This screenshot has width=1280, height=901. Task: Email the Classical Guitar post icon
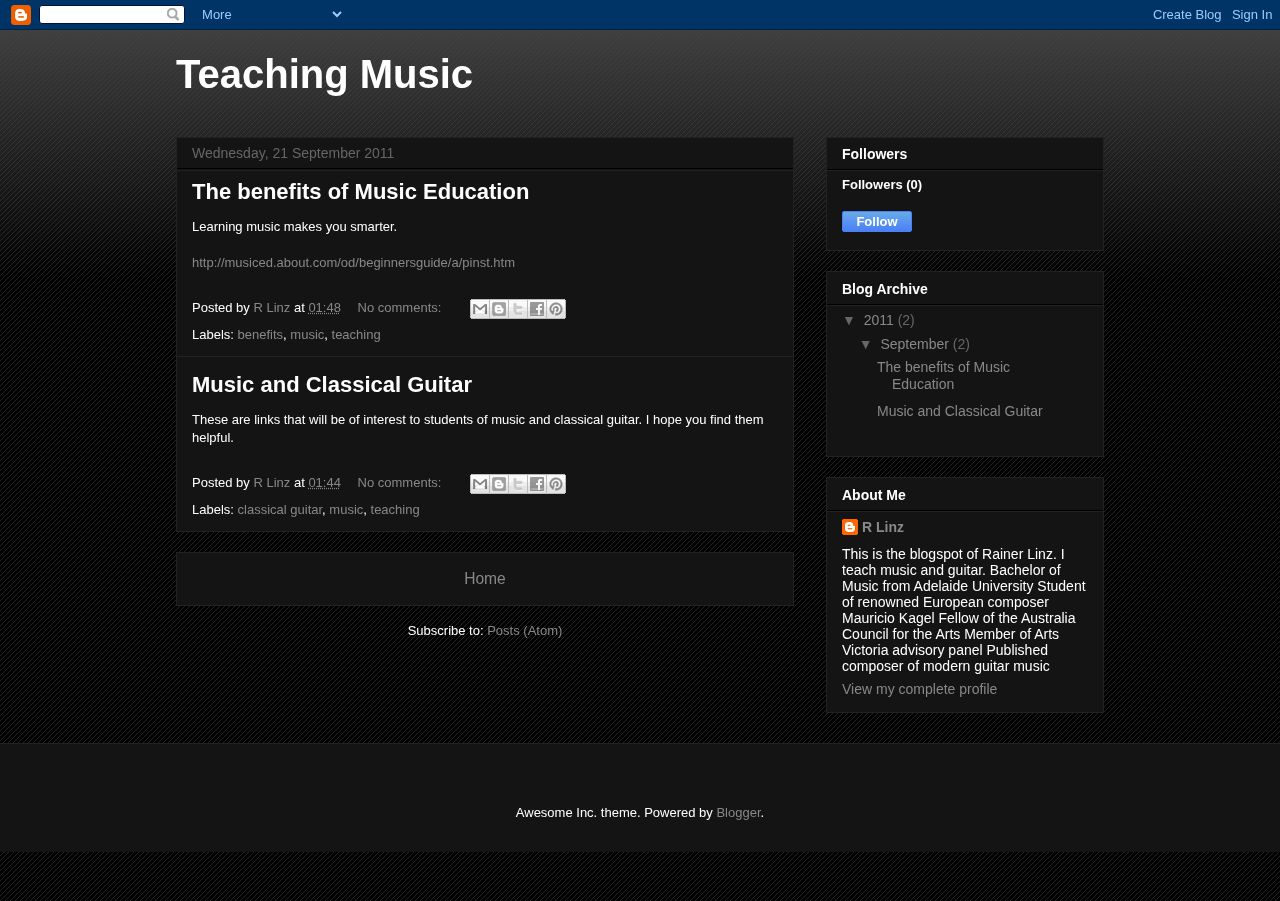pos(480,484)
